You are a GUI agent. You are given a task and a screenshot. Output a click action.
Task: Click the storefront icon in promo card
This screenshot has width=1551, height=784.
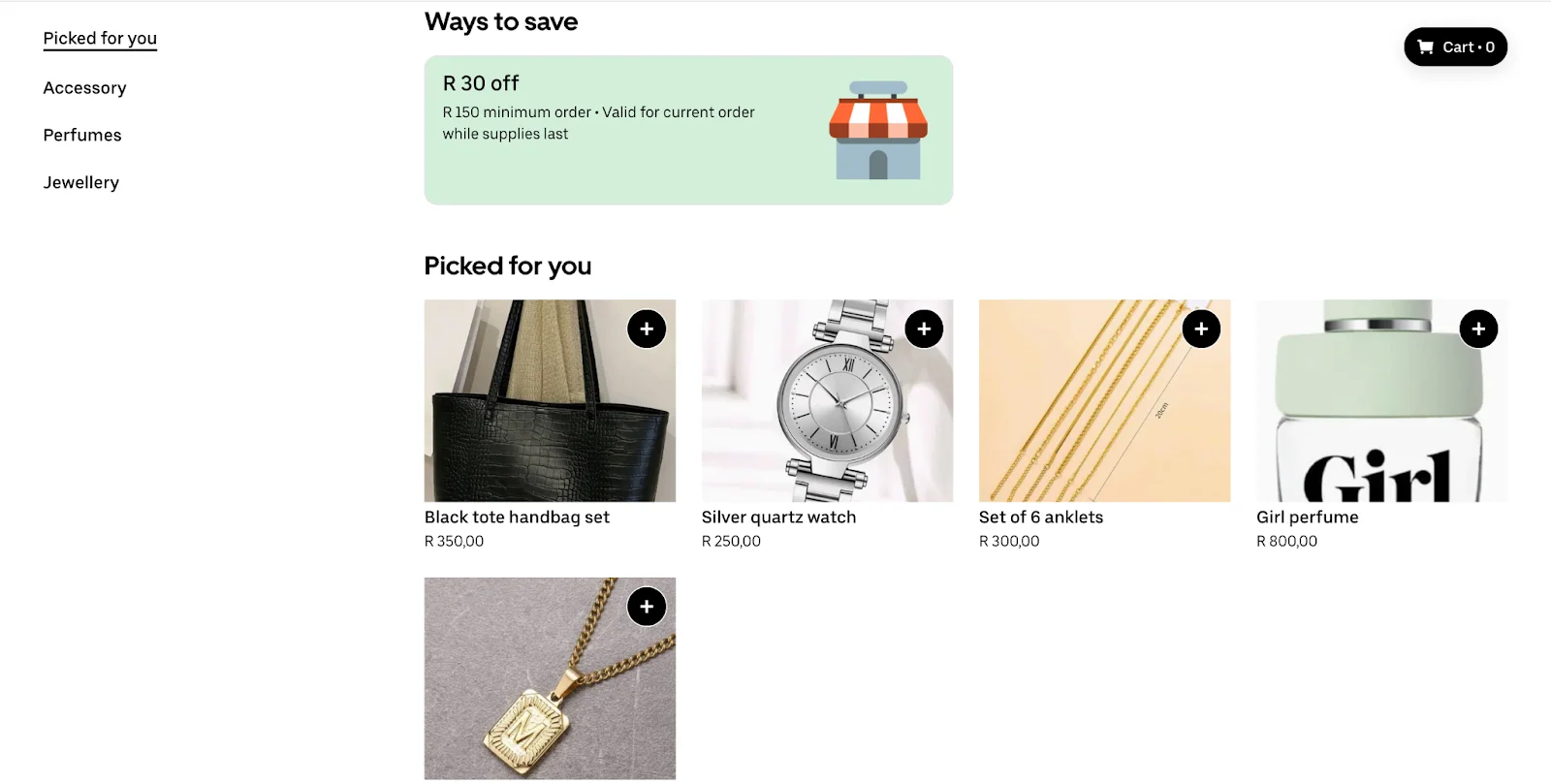click(877, 130)
